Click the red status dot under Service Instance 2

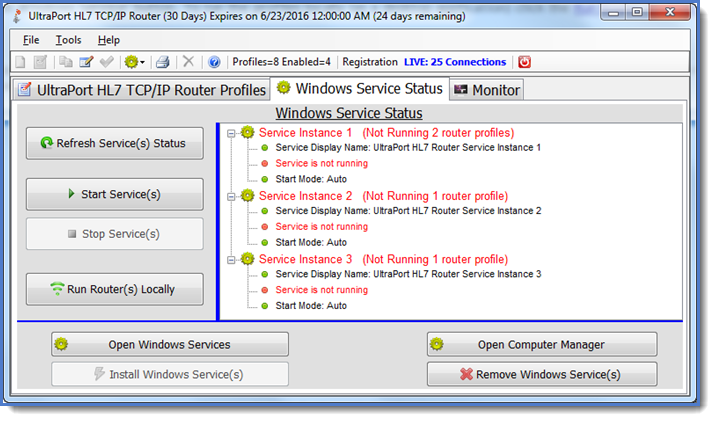click(264, 227)
